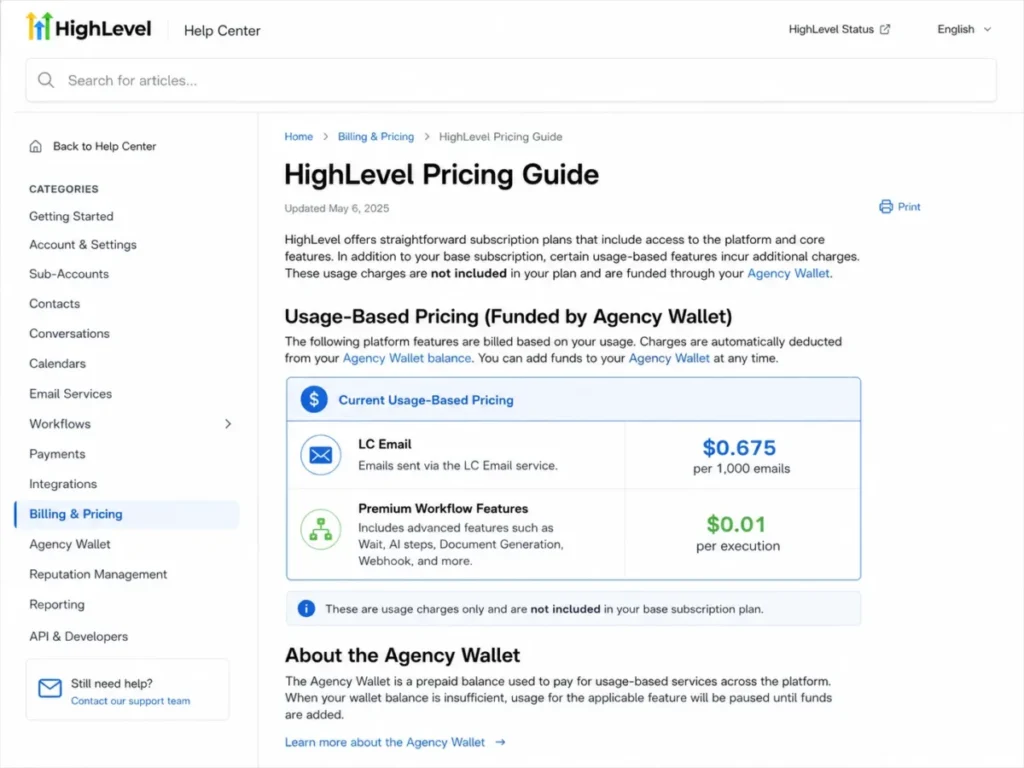Open the Email Services category
The width and height of the screenshot is (1024, 768).
click(x=71, y=394)
